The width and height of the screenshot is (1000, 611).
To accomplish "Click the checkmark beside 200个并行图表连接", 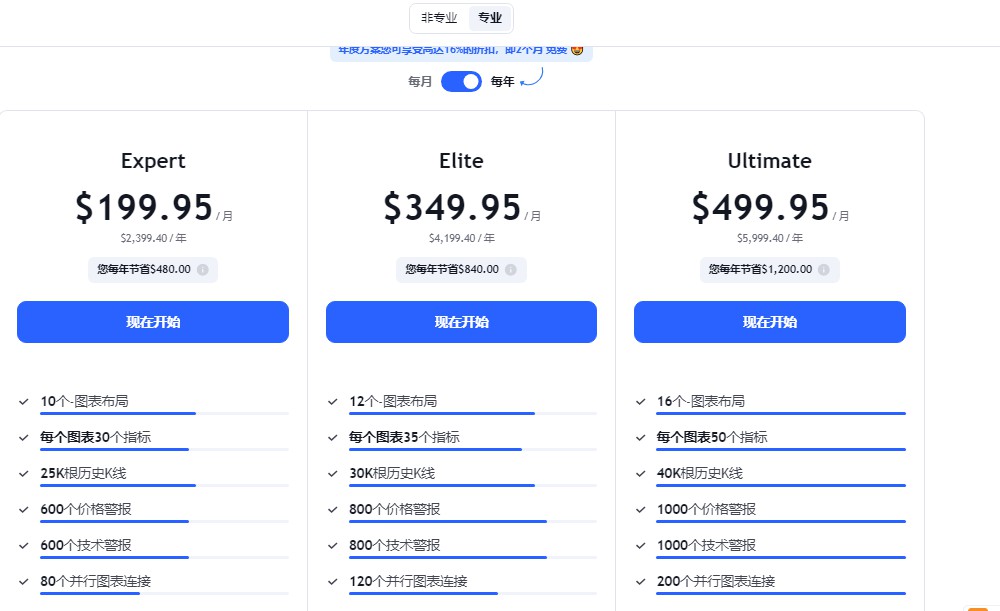I will pyautogui.click(x=640, y=580).
